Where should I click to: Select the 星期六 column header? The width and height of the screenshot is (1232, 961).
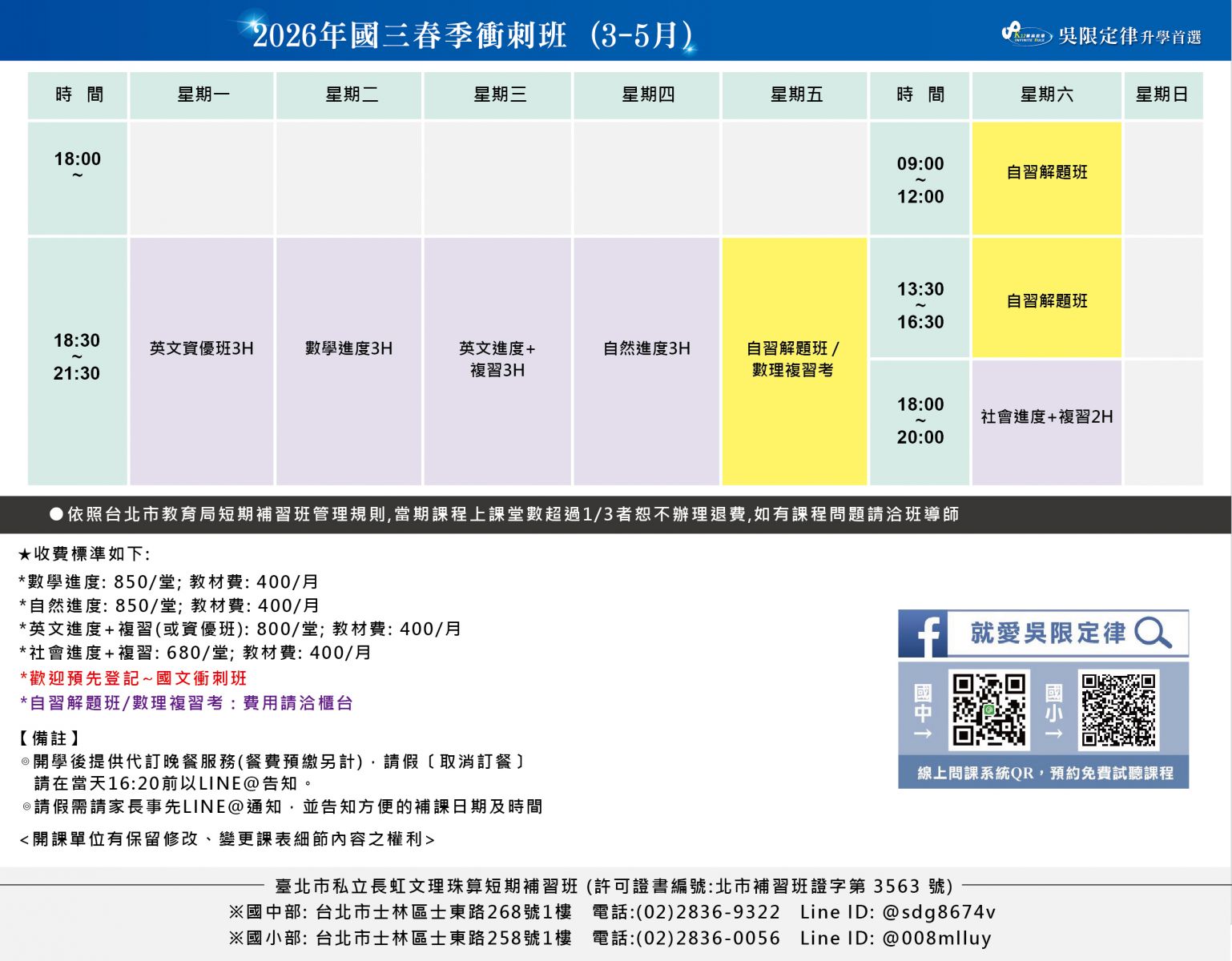(1046, 95)
